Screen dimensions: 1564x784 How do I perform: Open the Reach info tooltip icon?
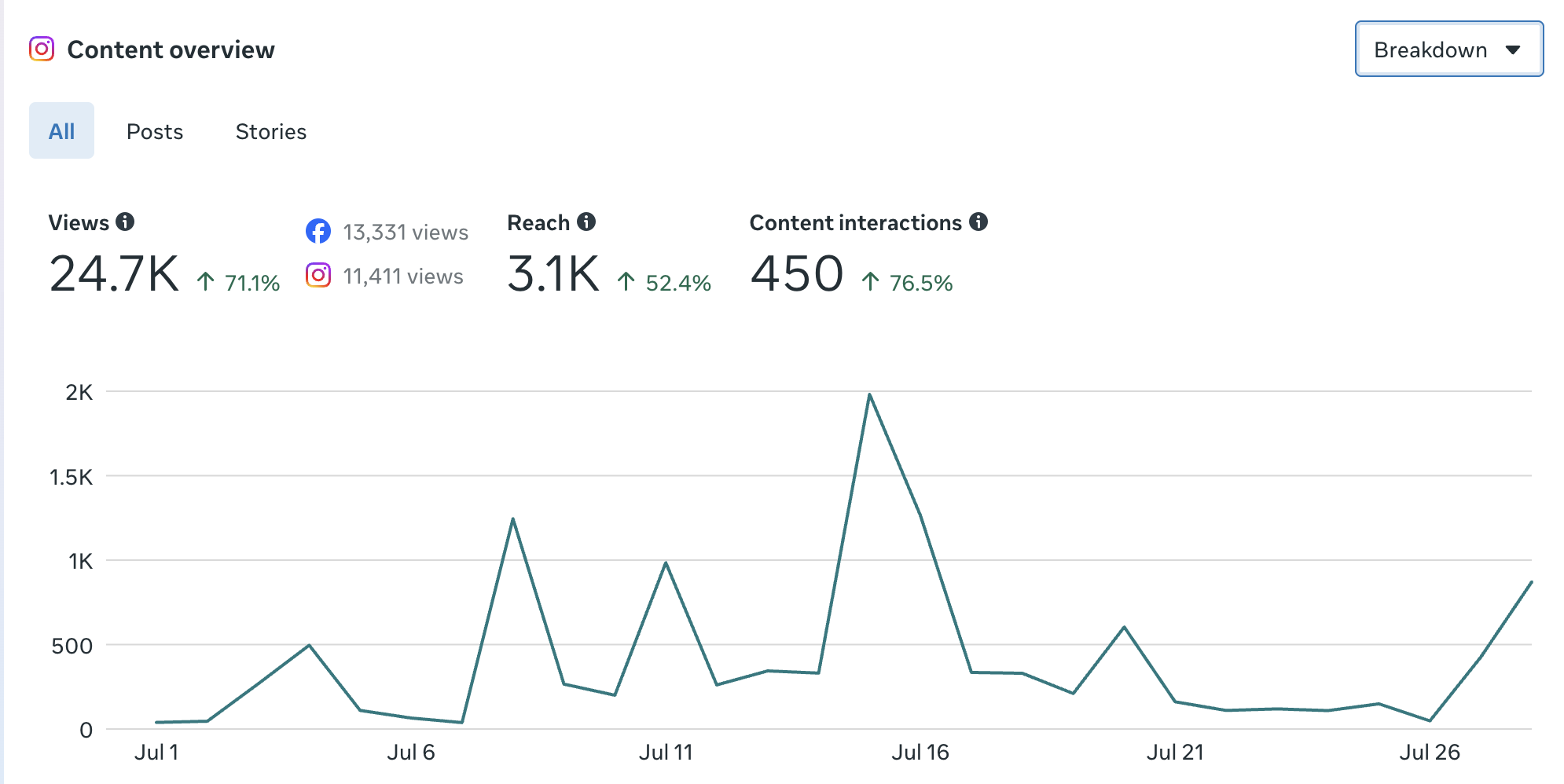coord(586,222)
